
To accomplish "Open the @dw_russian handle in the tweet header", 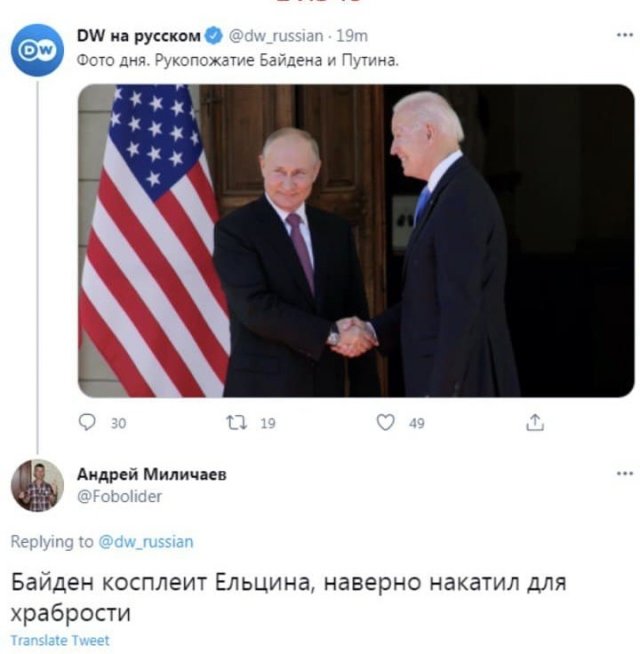I will click(x=276, y=36).
